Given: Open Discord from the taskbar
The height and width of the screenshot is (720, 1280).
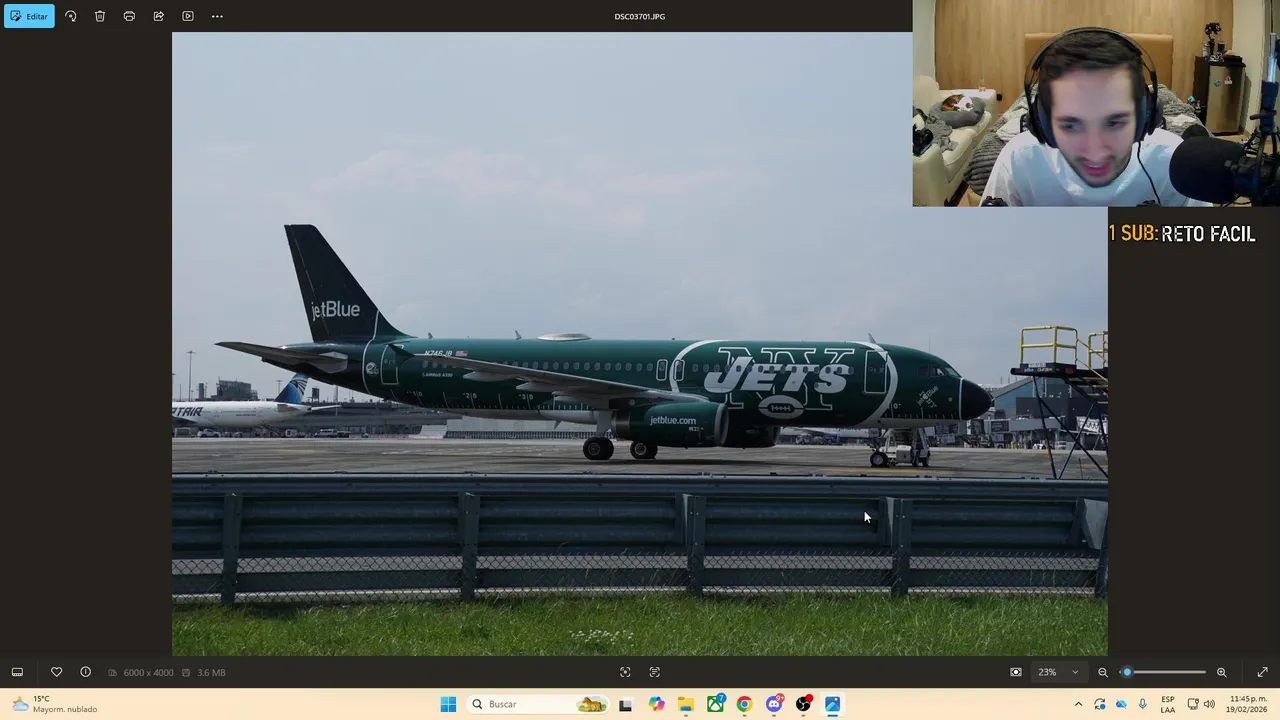Looking at the screenshot, I should coord(774,704).
